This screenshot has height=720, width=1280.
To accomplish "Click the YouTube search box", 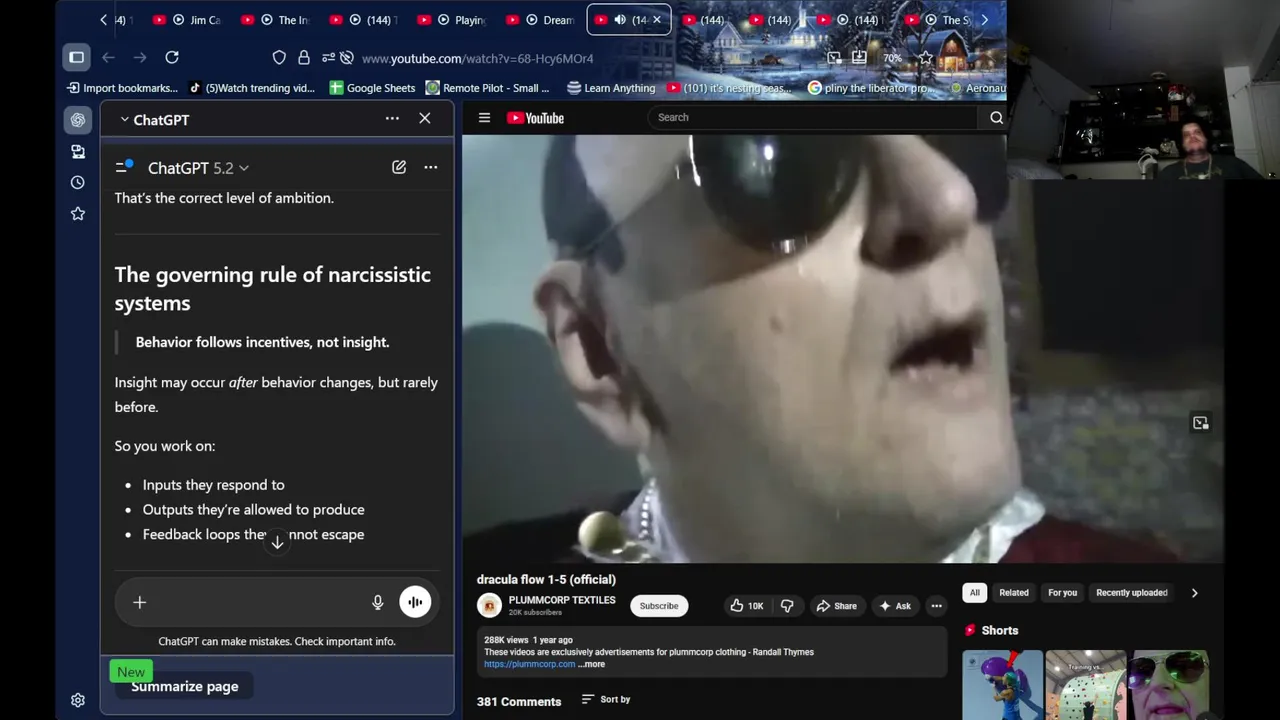I will pos(813,117).
